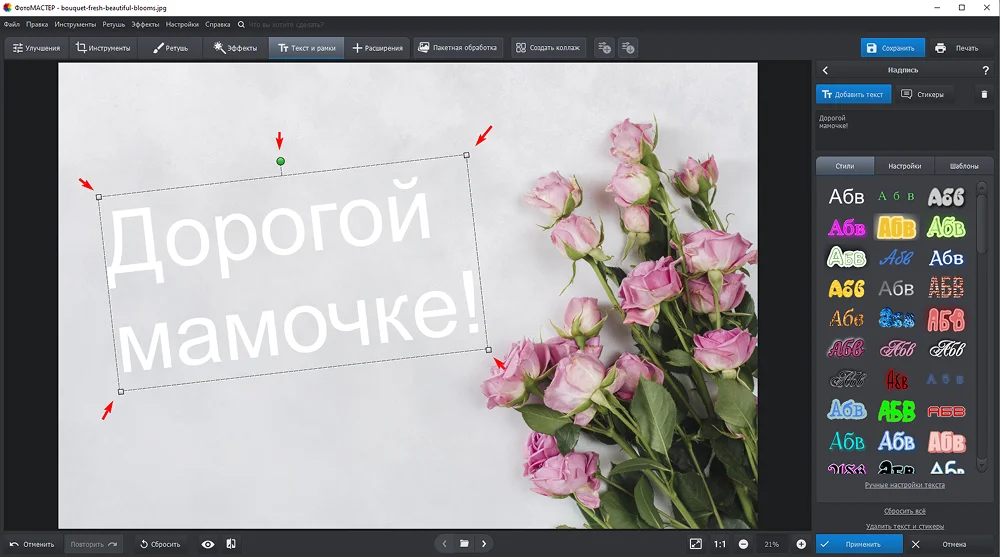Launch Пакетная обработка
This screenshot has width=1000, height=557.
(x=457, y=48)
